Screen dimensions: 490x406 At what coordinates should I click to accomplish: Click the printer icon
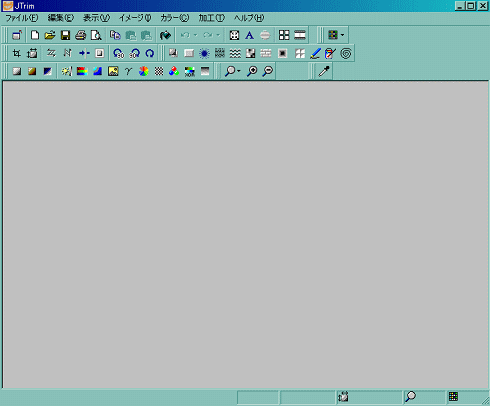point(81,35)
